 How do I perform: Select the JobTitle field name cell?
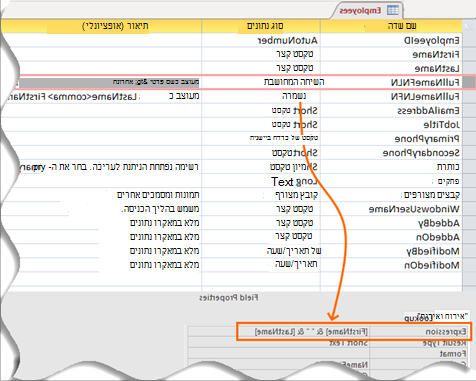click(x=391, y=124)
